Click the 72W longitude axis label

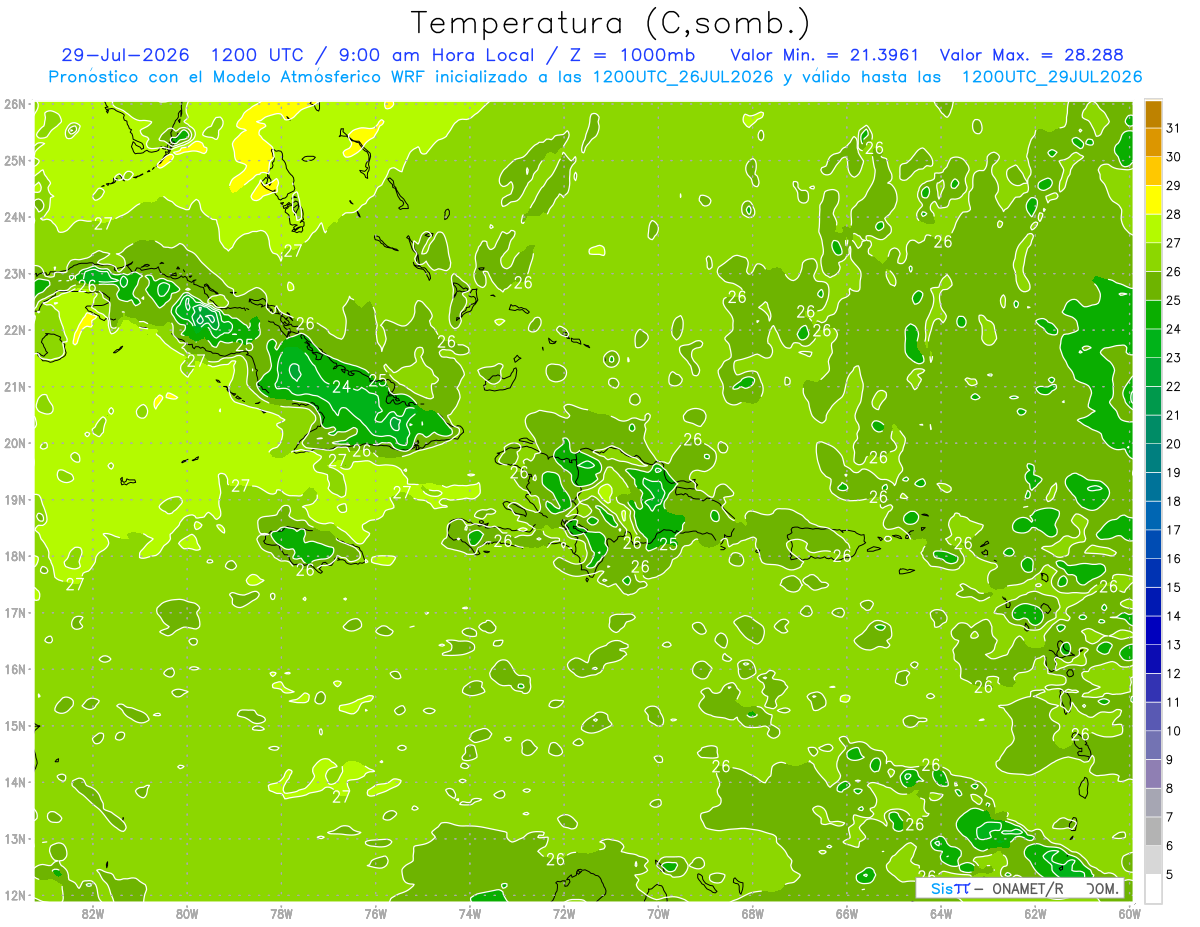tap(564, 912)
